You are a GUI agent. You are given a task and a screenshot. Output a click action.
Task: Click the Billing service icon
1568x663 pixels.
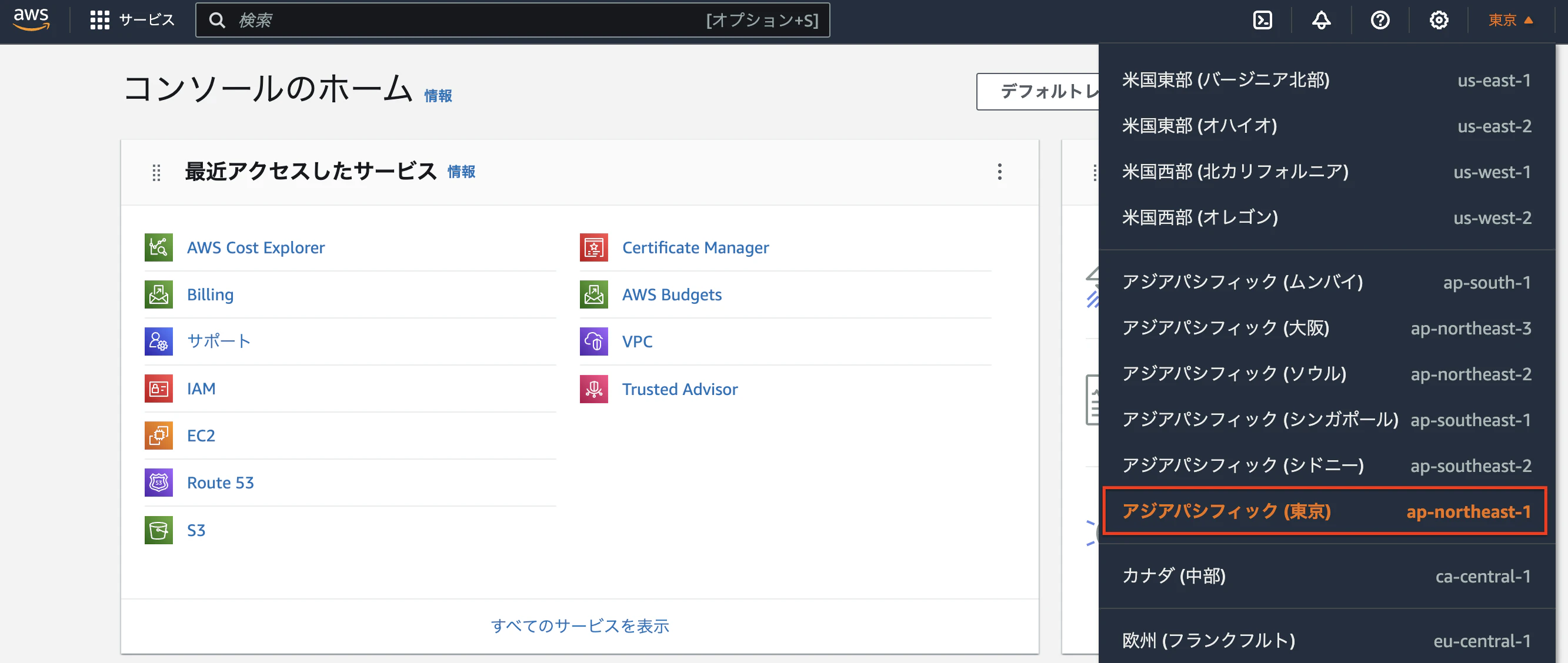pyautogui.click(x=159, y=294)
